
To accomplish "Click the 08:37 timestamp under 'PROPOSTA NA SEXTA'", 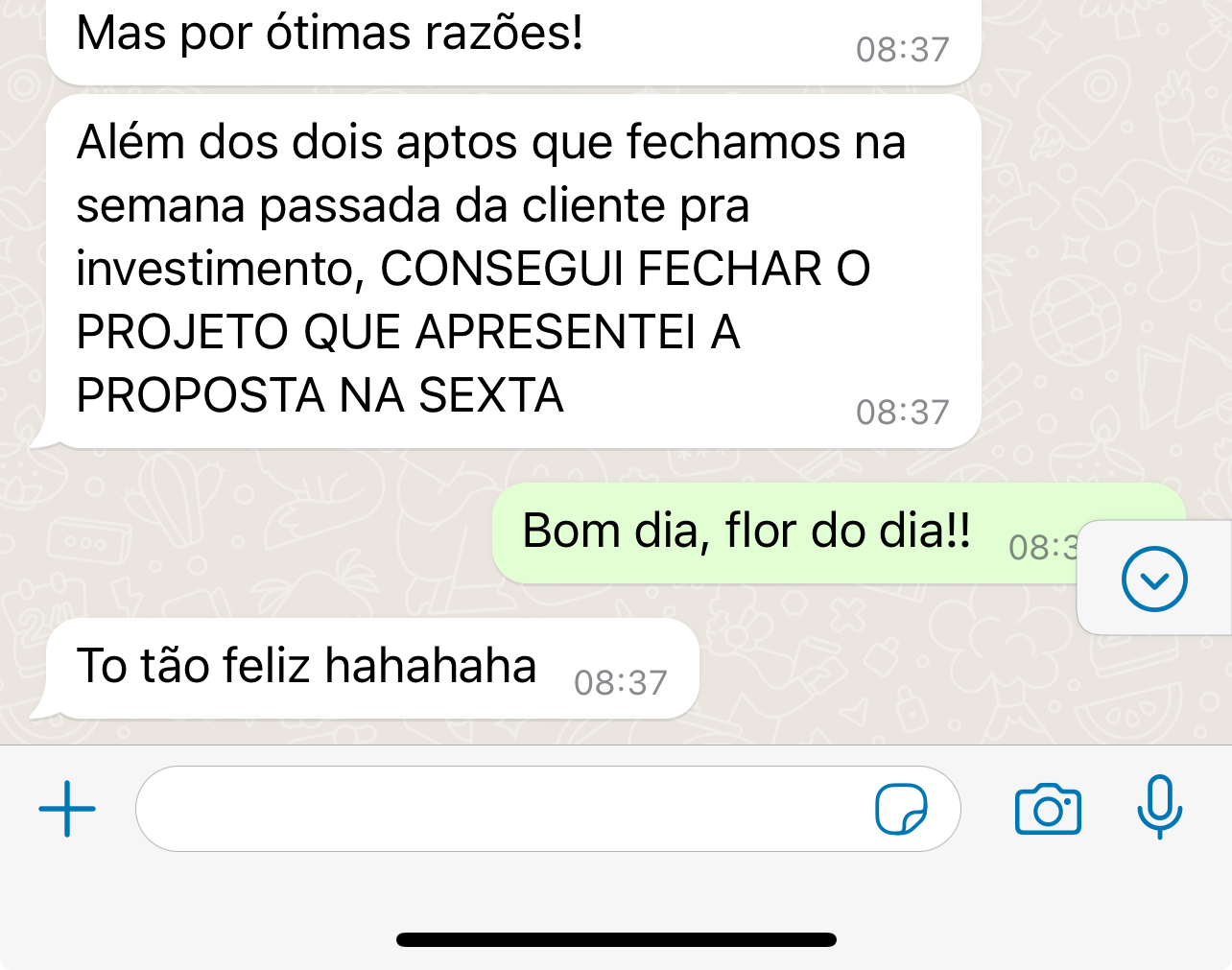I will point(902,412).
